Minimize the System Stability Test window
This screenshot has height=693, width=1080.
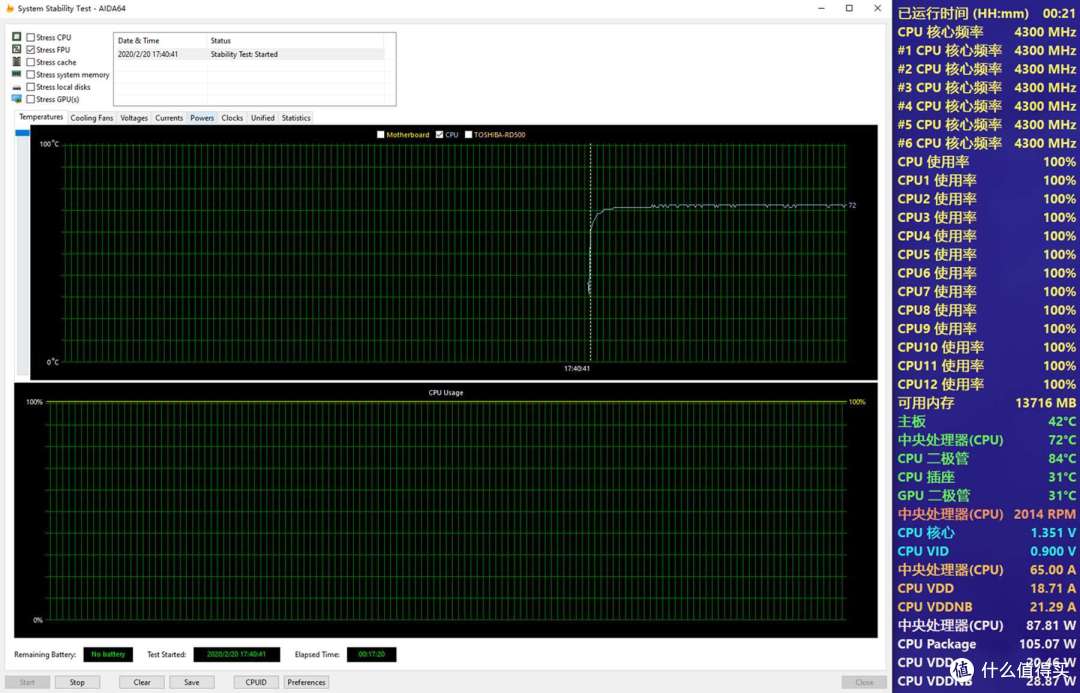pyautogui.click(x=822, y=8)
